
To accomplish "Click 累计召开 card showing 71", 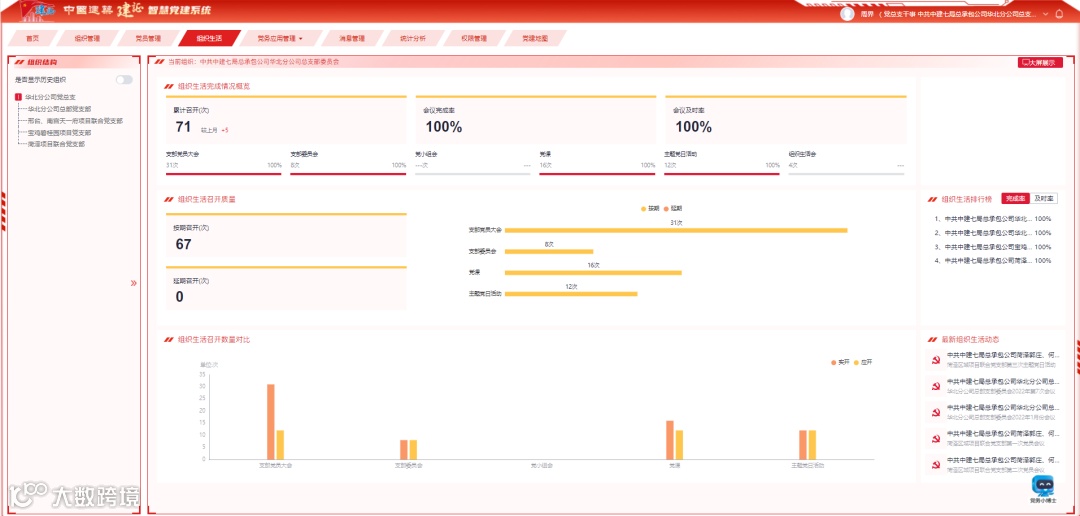I will (x=286, y=120).
